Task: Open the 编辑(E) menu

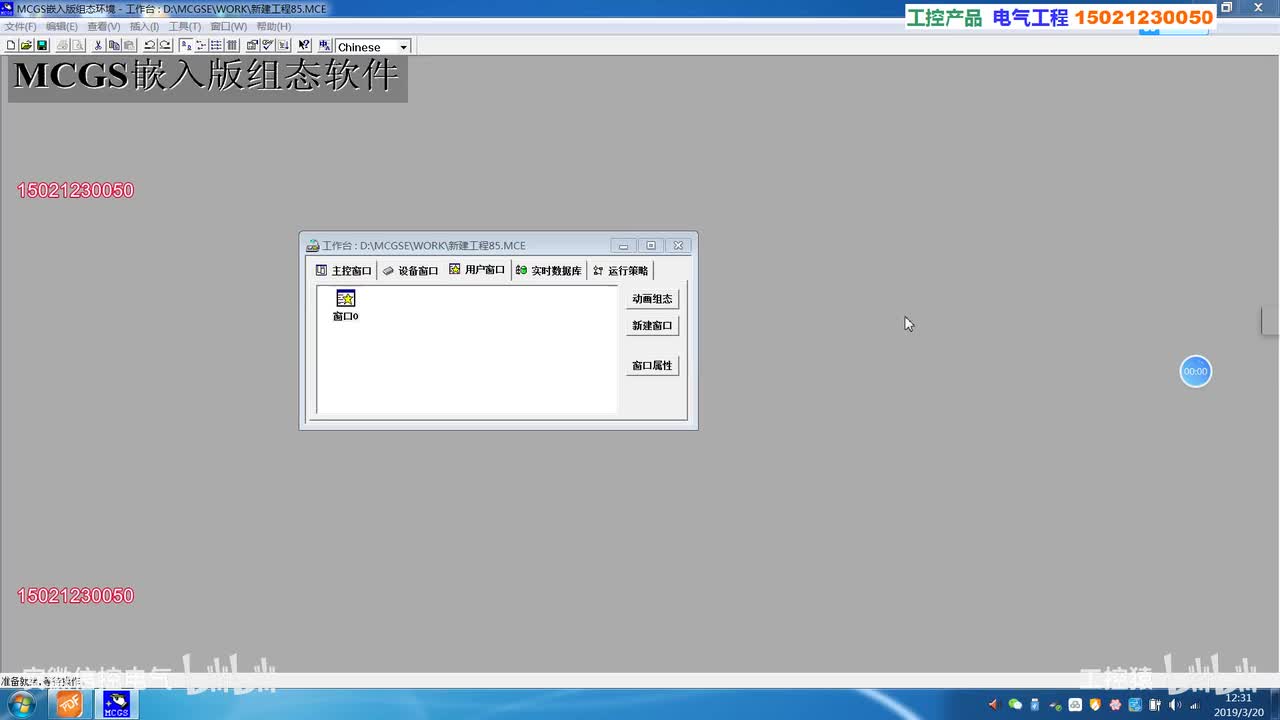Action: 62,26
